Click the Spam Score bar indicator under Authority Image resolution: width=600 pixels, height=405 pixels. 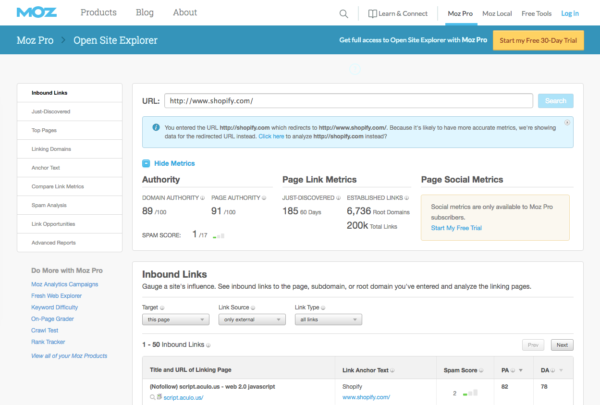coord(218,236)
